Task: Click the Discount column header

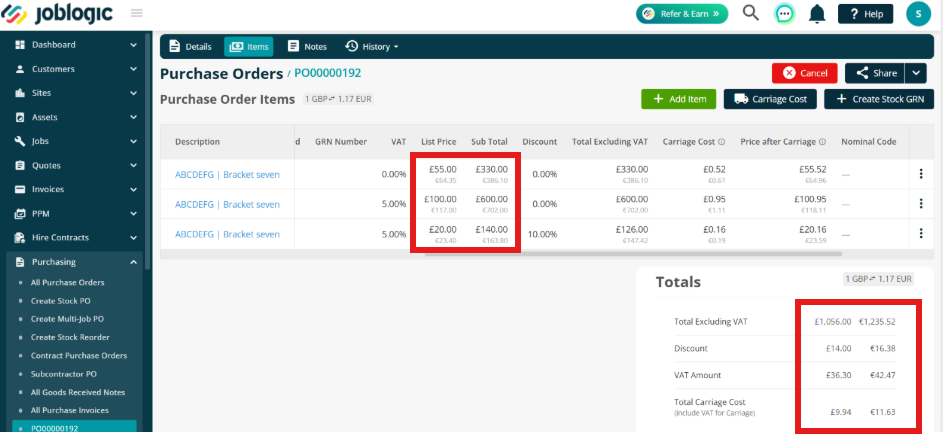Action: click(x=539, y=142)
